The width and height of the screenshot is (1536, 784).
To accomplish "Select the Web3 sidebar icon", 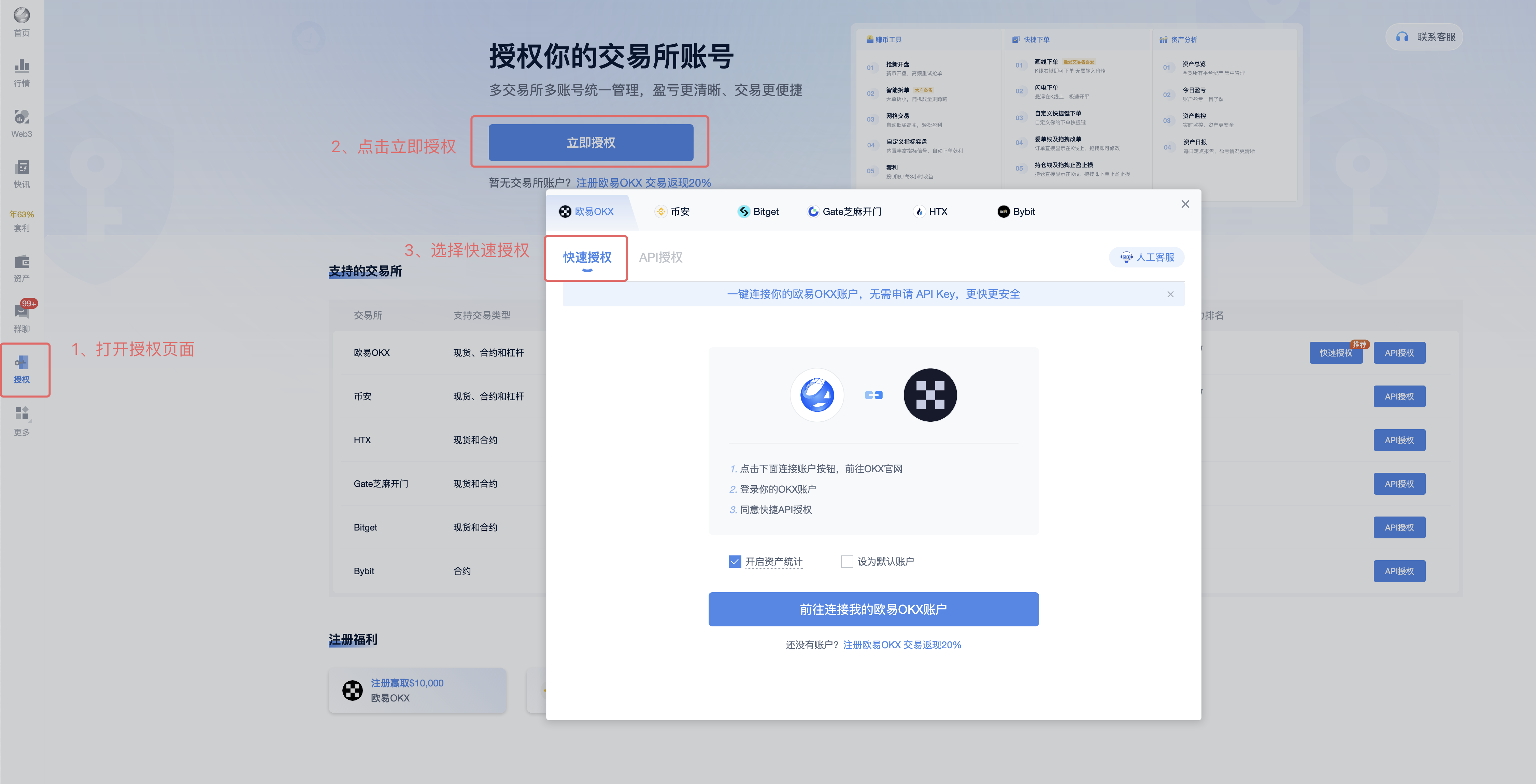I will (x=22, y=122).
